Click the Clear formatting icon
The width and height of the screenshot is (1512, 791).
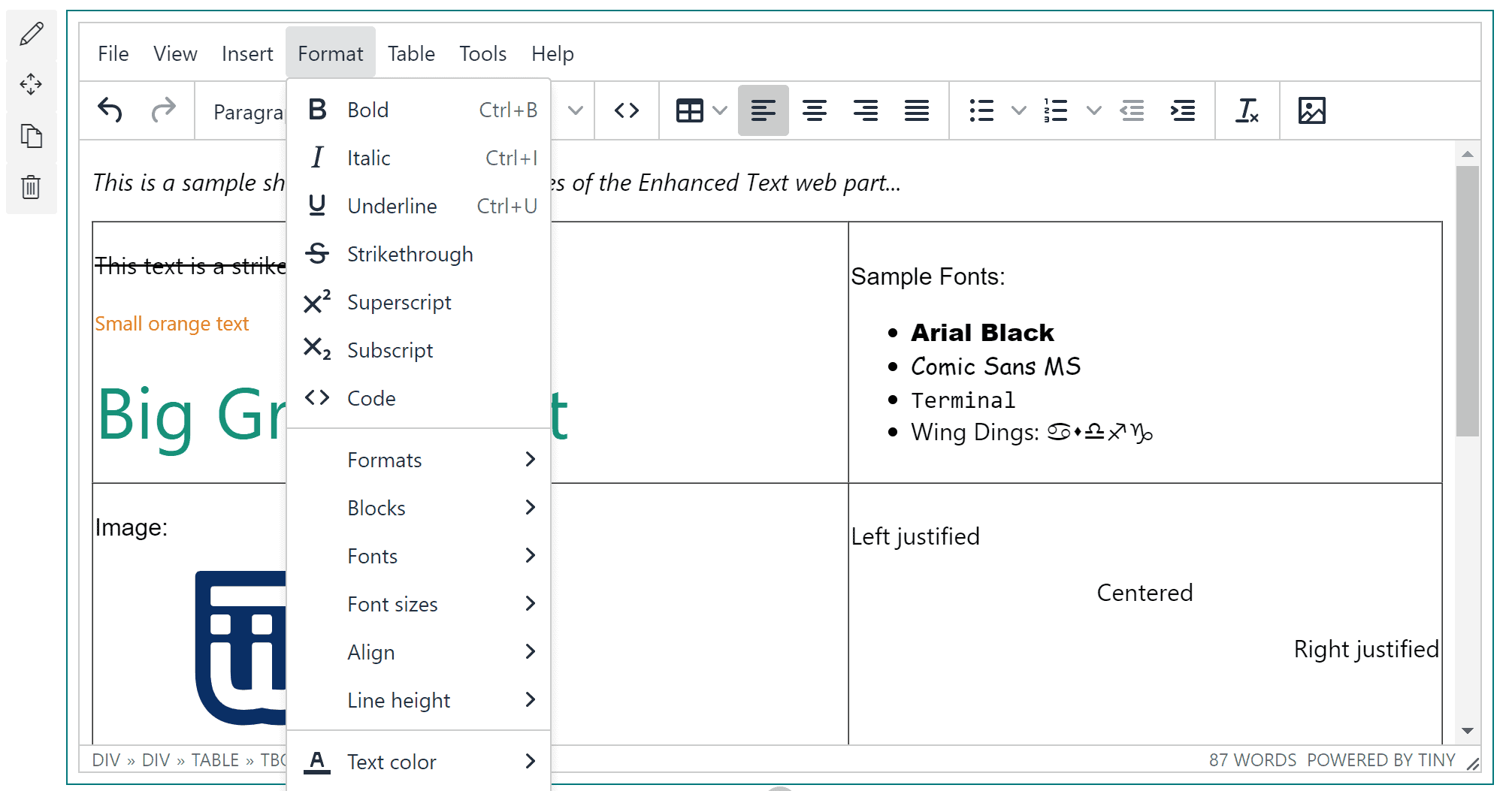point(1247,110)
